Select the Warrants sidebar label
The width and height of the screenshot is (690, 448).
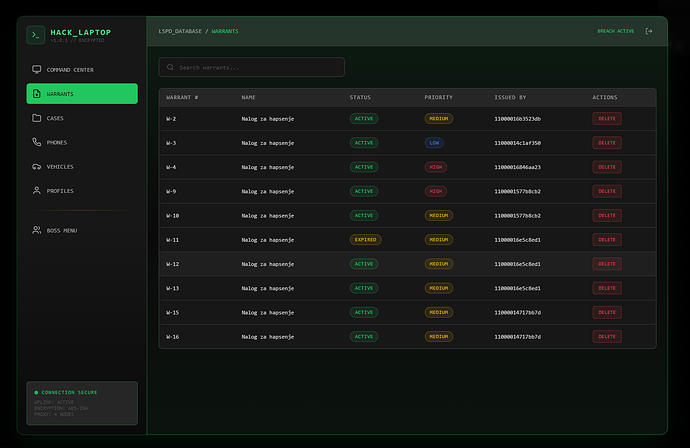coord(60,94)
